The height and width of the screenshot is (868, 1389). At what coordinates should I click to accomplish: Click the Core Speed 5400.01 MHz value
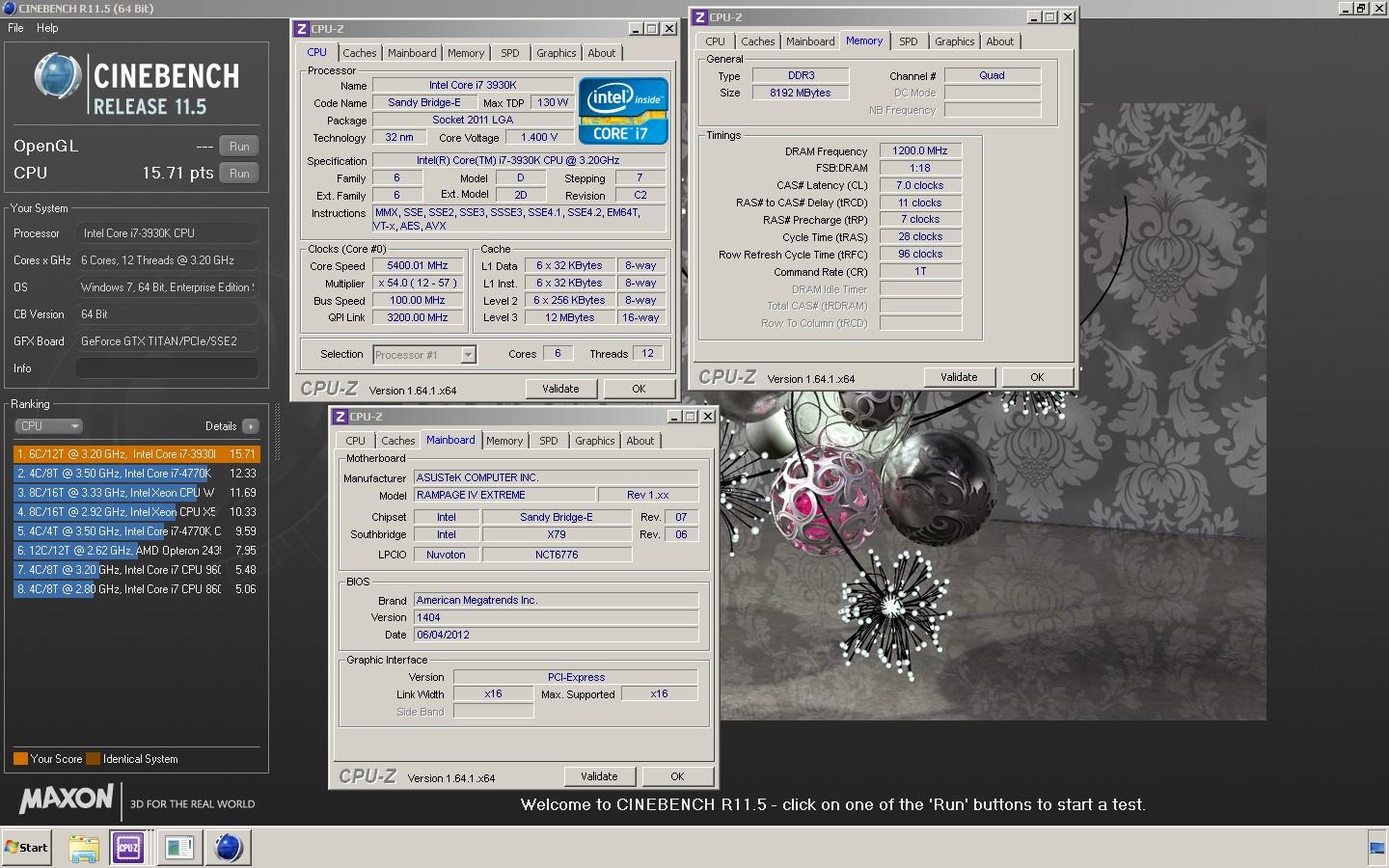(418, 265)
